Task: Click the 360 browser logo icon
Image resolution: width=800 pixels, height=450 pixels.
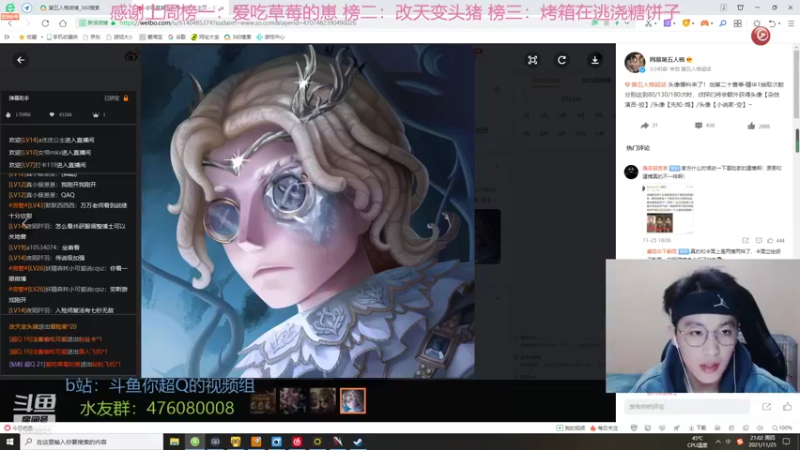Action: click(10, 8)
